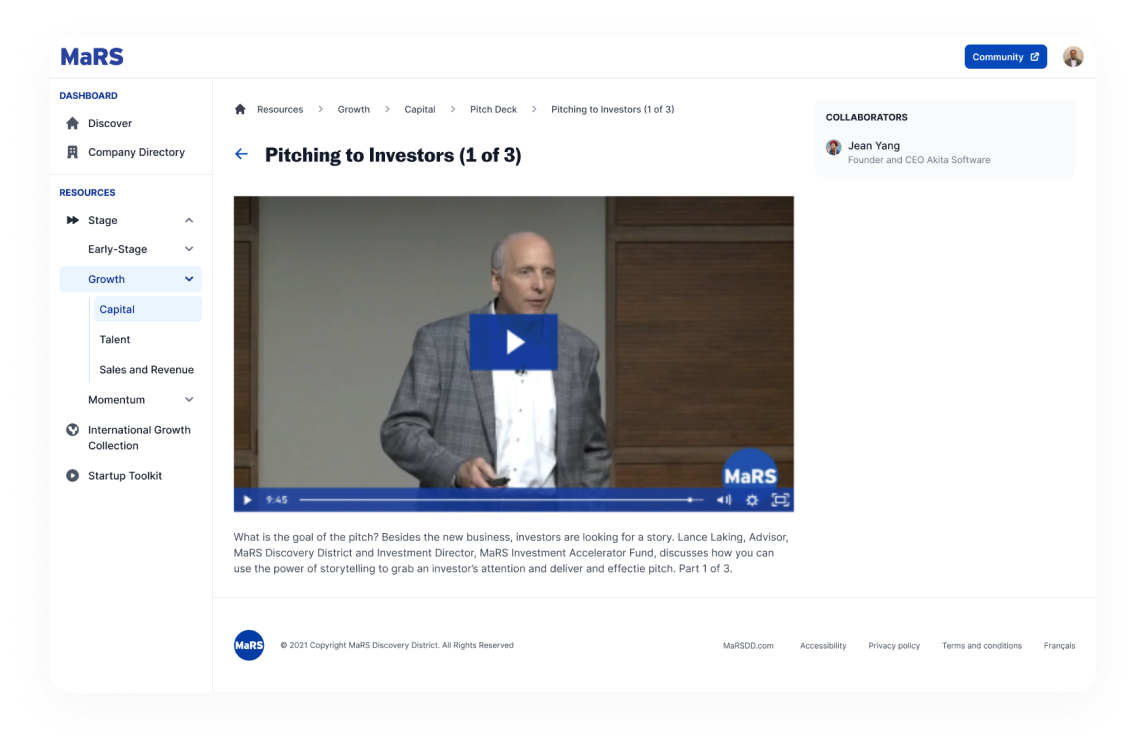Collapse the Stage section chevron

click(189, 220)
